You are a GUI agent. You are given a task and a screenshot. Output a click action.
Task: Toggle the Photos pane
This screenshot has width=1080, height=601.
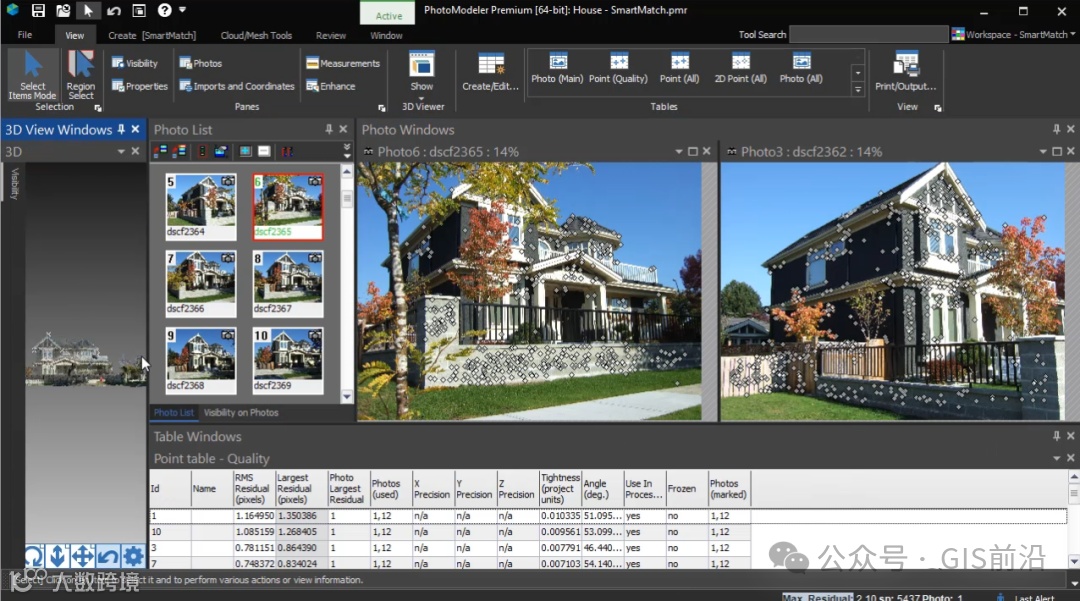tap(200, 63)
